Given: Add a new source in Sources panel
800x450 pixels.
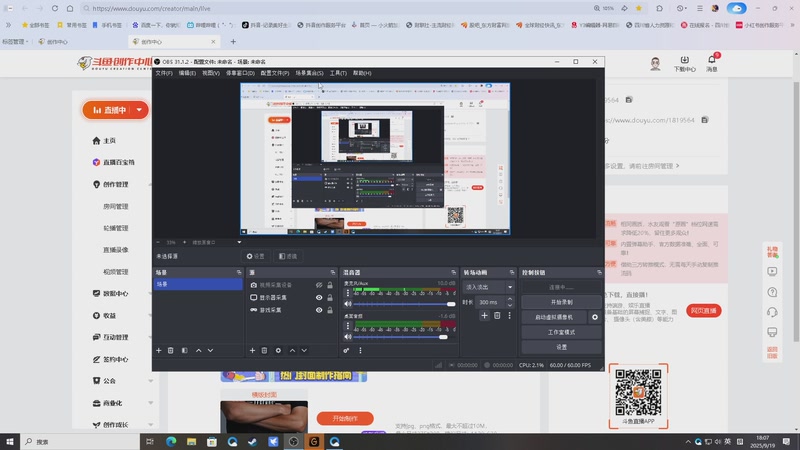Looking at the screenshot, I should tap(252, 351).
